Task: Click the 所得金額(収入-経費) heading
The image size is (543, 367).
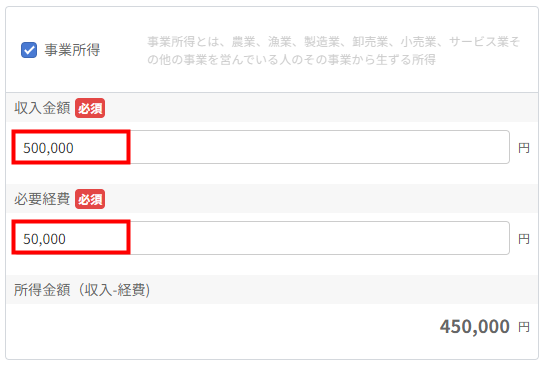Action: click(x=82, y=290)
